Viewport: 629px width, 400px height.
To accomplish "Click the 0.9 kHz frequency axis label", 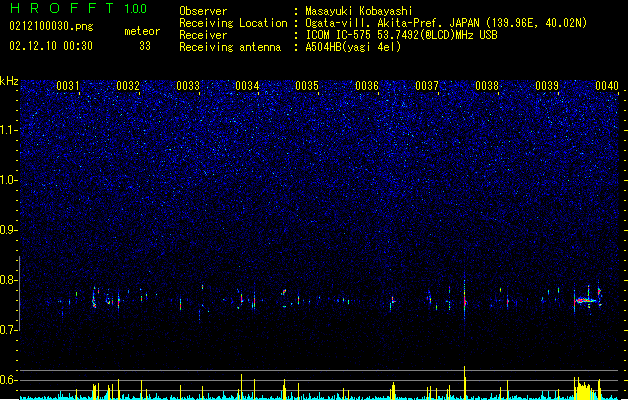I will tap(9, 230).
